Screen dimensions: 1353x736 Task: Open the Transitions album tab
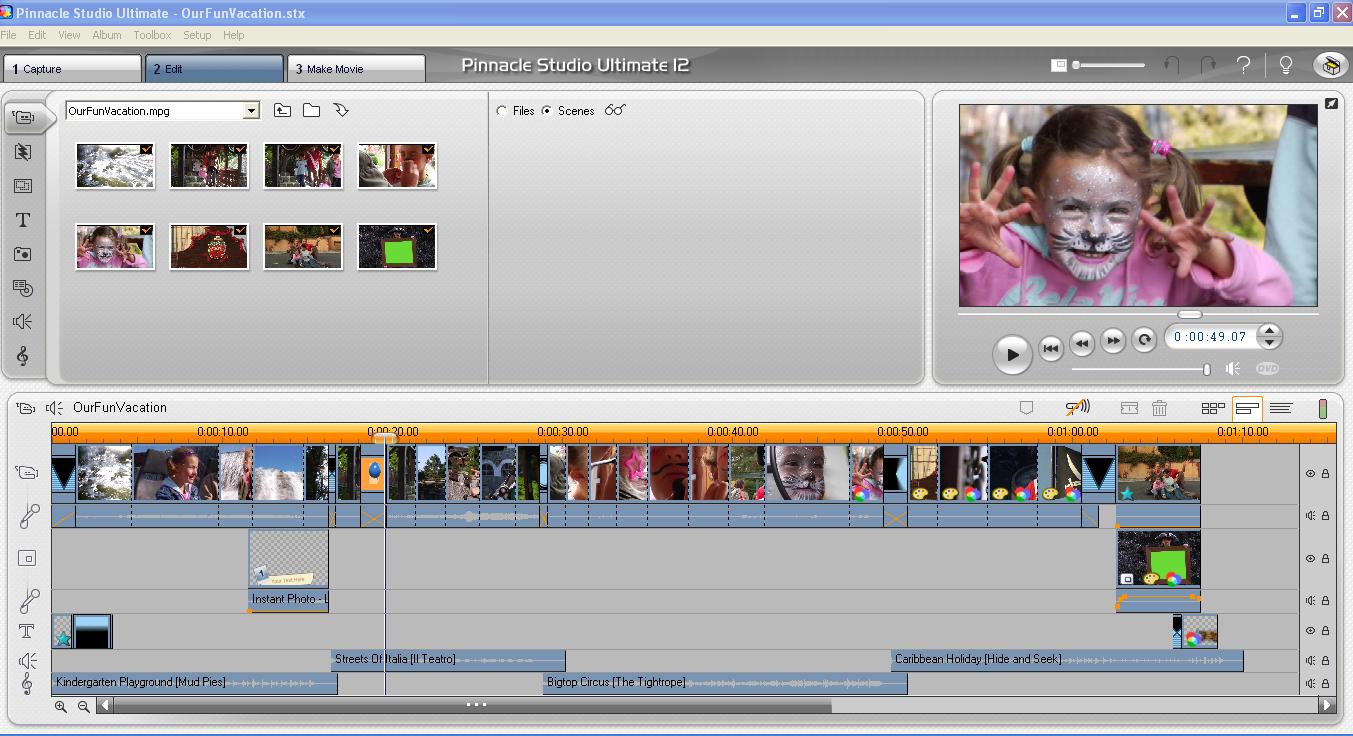click(22, 152)
